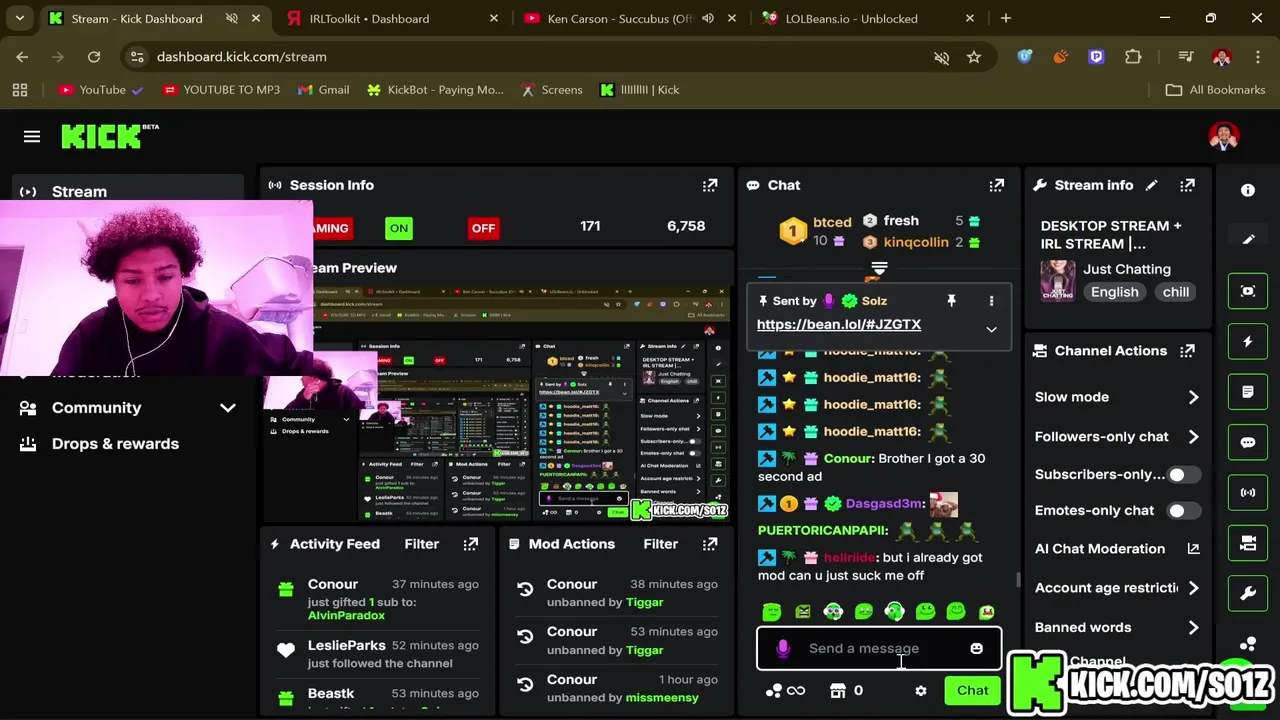Screen dimensions: 1280x720
Task: Click Tiggar in first Mod Actions entry
Action: [644, 603]
